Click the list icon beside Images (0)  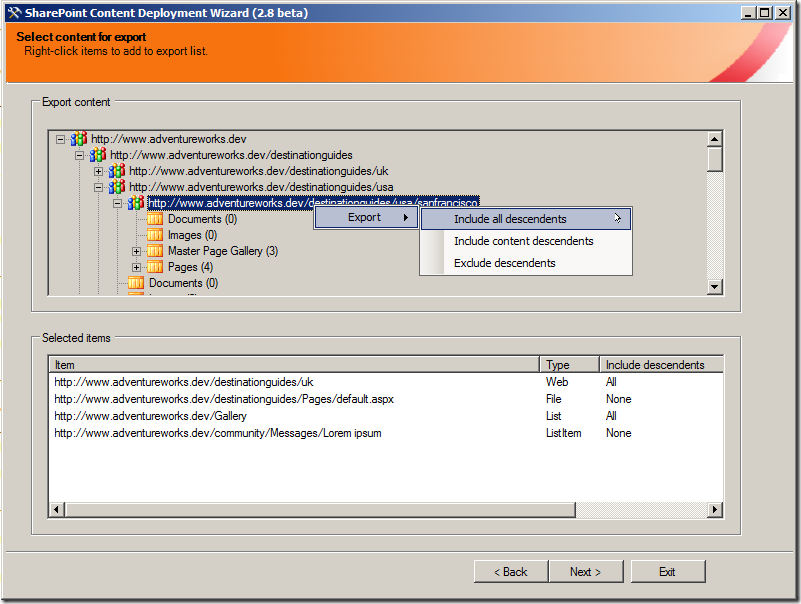click(155, 235)
